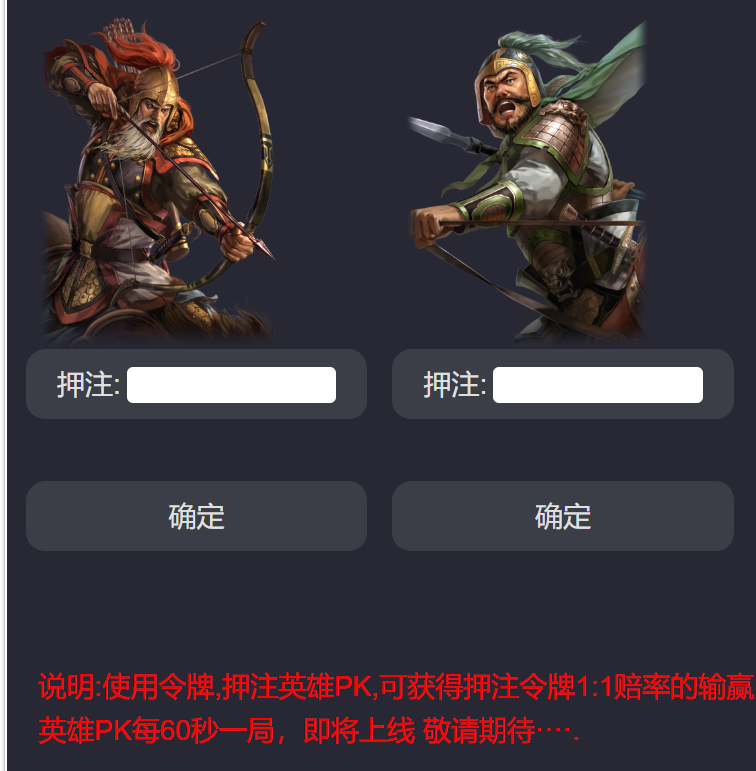Click the 英雄PK每60秒一局 notice text
This screenshot has height=771, width=756.
click(157, 731)
